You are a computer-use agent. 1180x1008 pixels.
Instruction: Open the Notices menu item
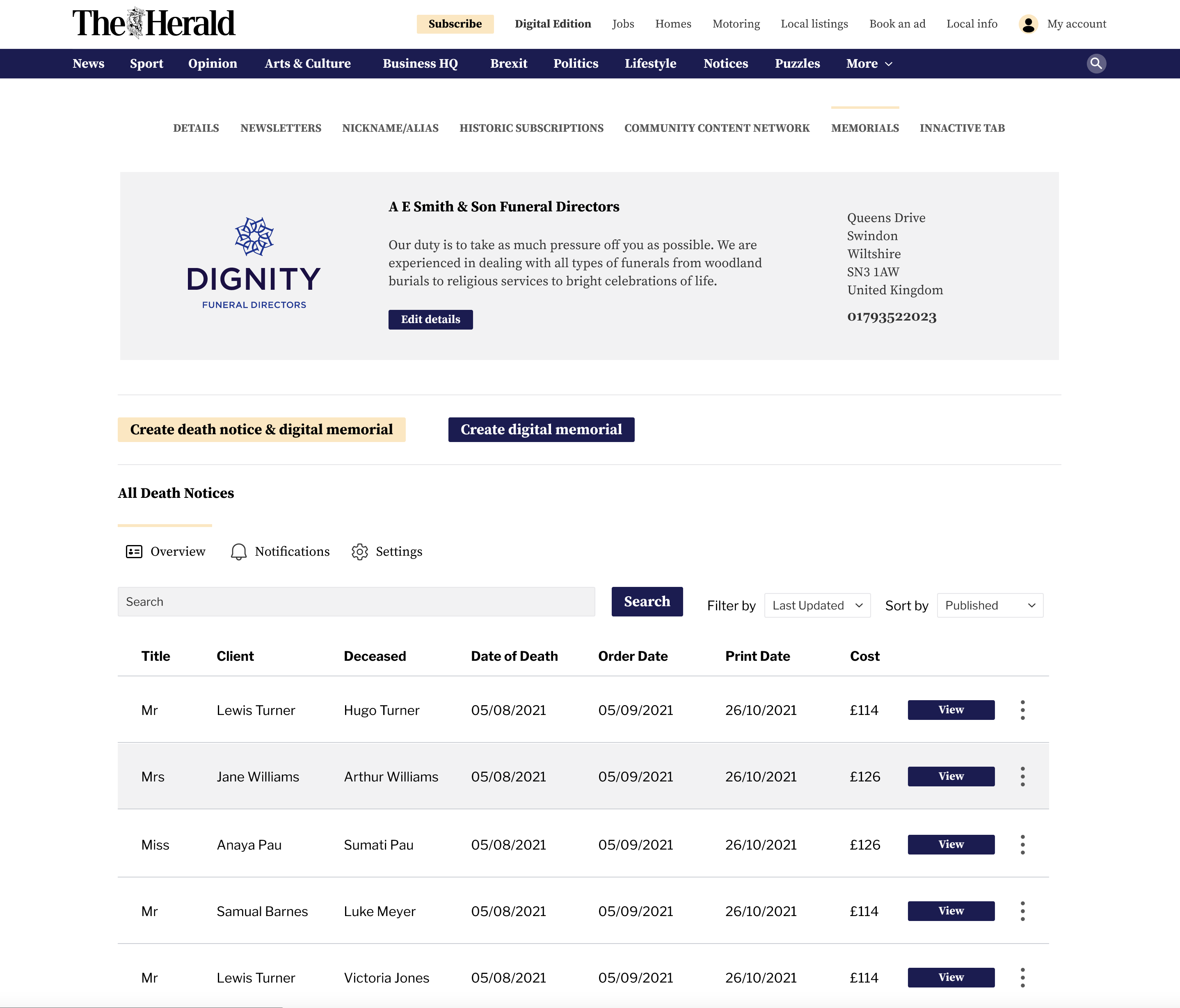725,64
